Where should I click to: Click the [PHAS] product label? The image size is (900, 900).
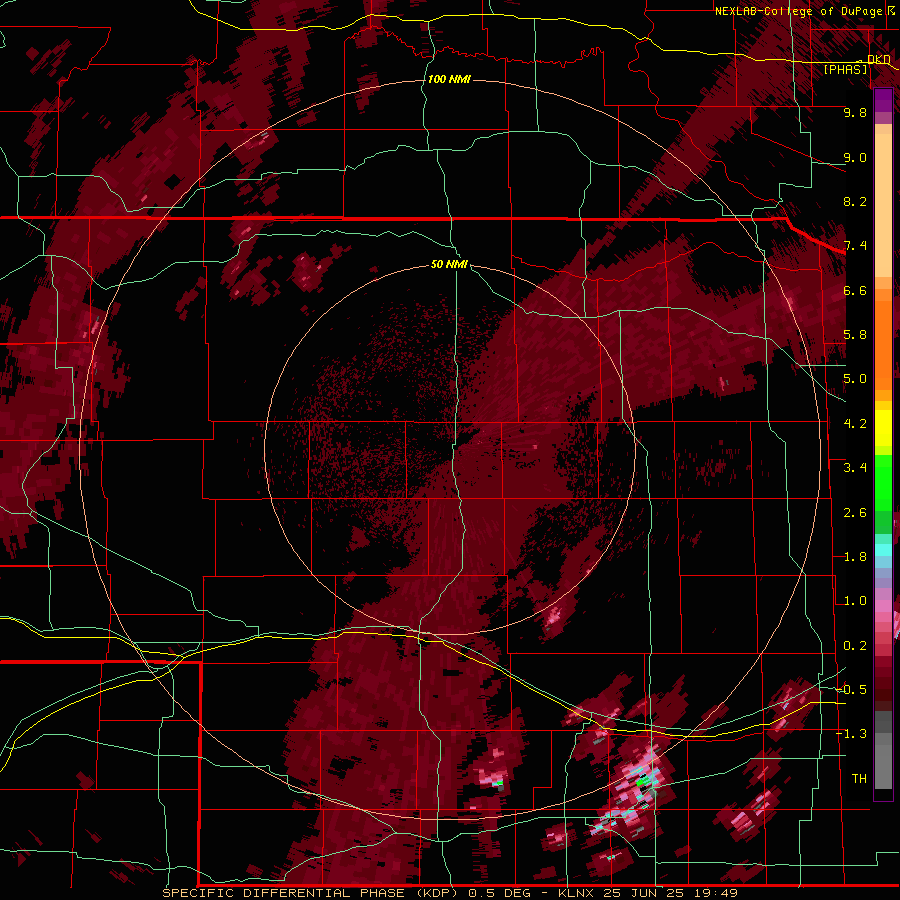click(845, 69)
